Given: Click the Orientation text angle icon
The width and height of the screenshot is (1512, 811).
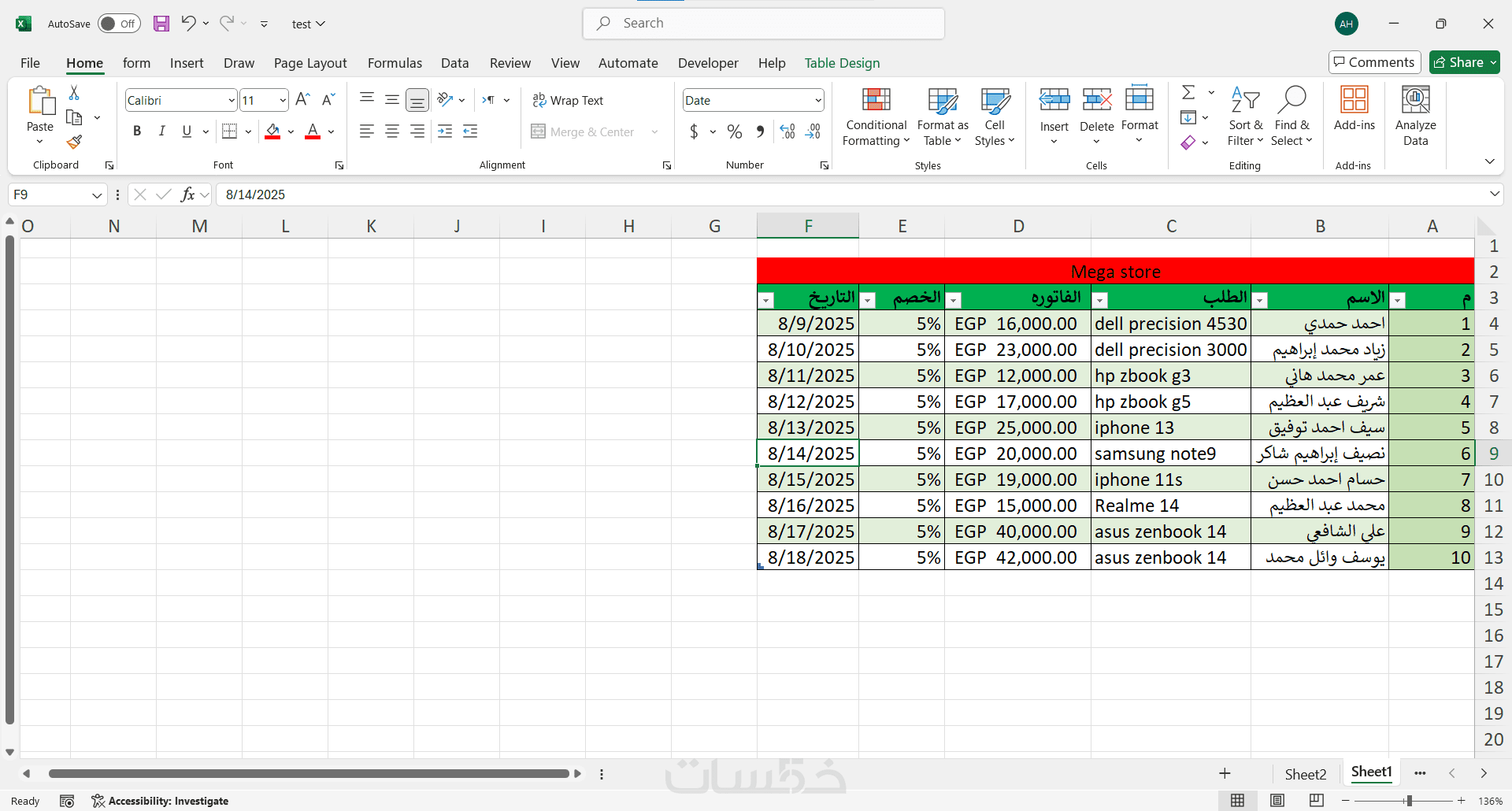Looking at the screenshot, I should click(x=446, y=100).
